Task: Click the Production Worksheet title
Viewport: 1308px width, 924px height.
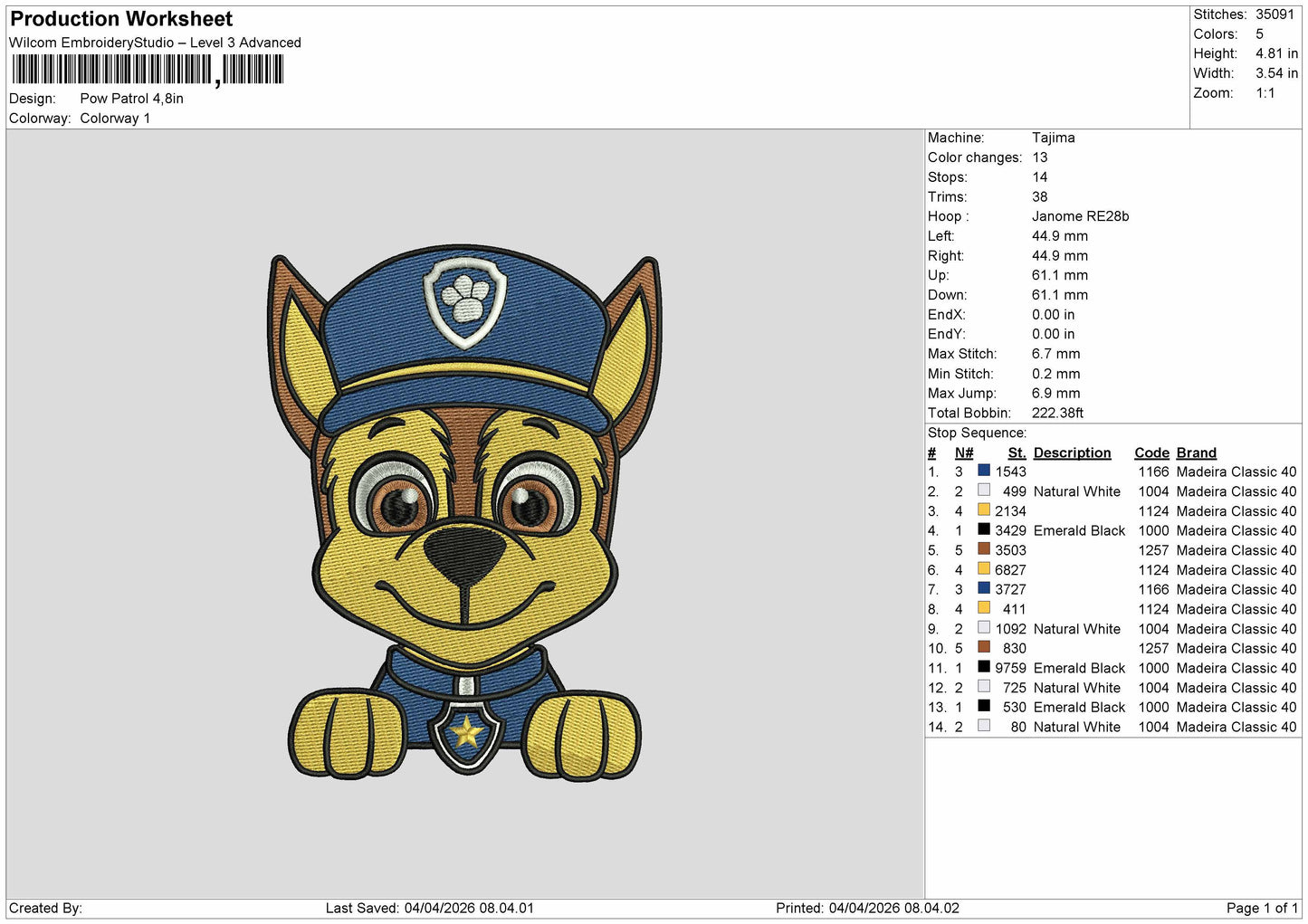Action: pos(121,19)
